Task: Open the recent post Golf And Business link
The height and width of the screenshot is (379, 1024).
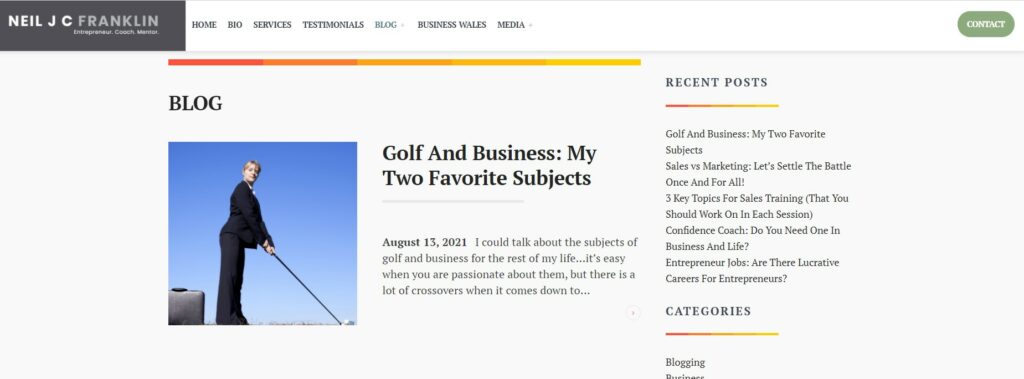Action: coord(745,142)
